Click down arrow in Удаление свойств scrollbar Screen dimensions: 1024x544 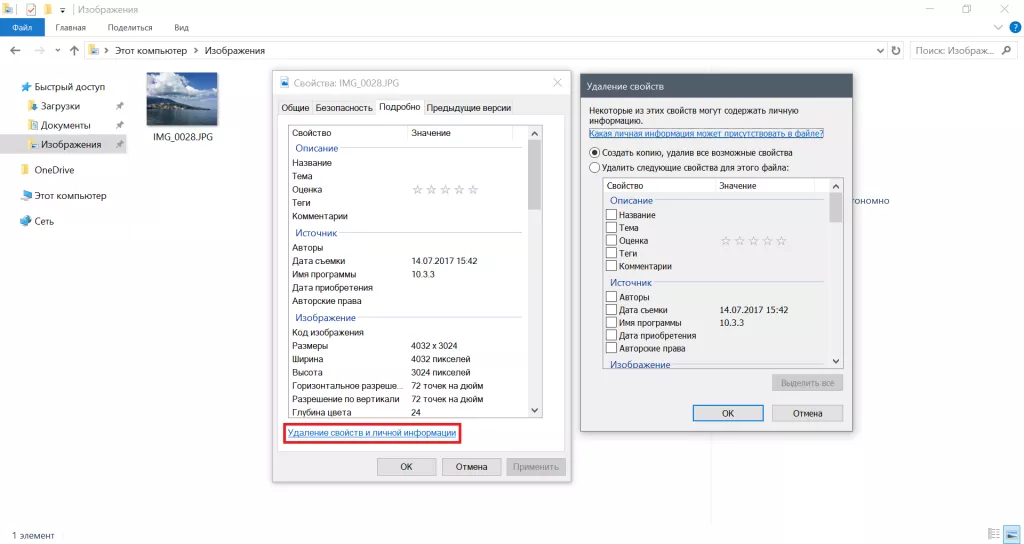(835, 360)
